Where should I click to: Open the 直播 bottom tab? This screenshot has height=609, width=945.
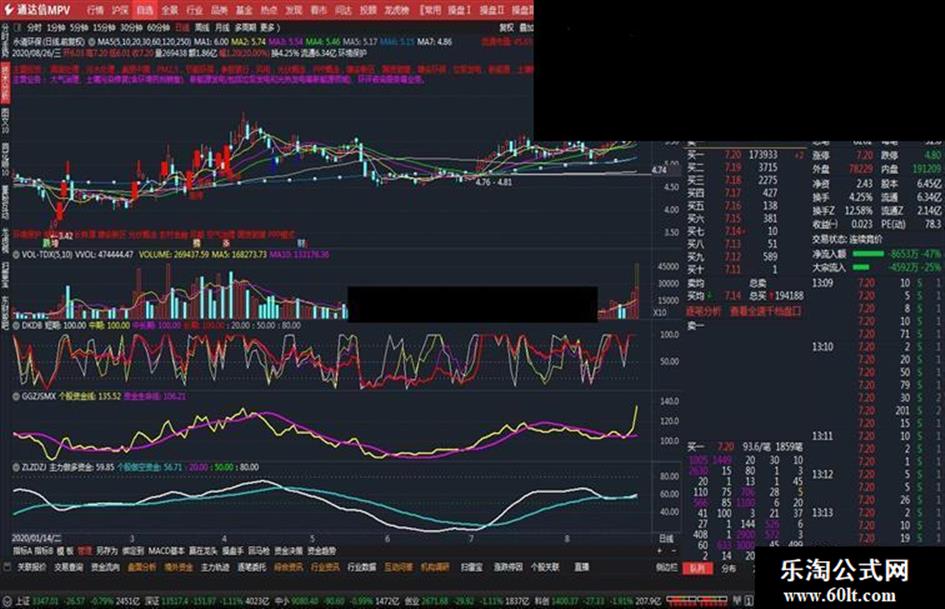point(582,568)
